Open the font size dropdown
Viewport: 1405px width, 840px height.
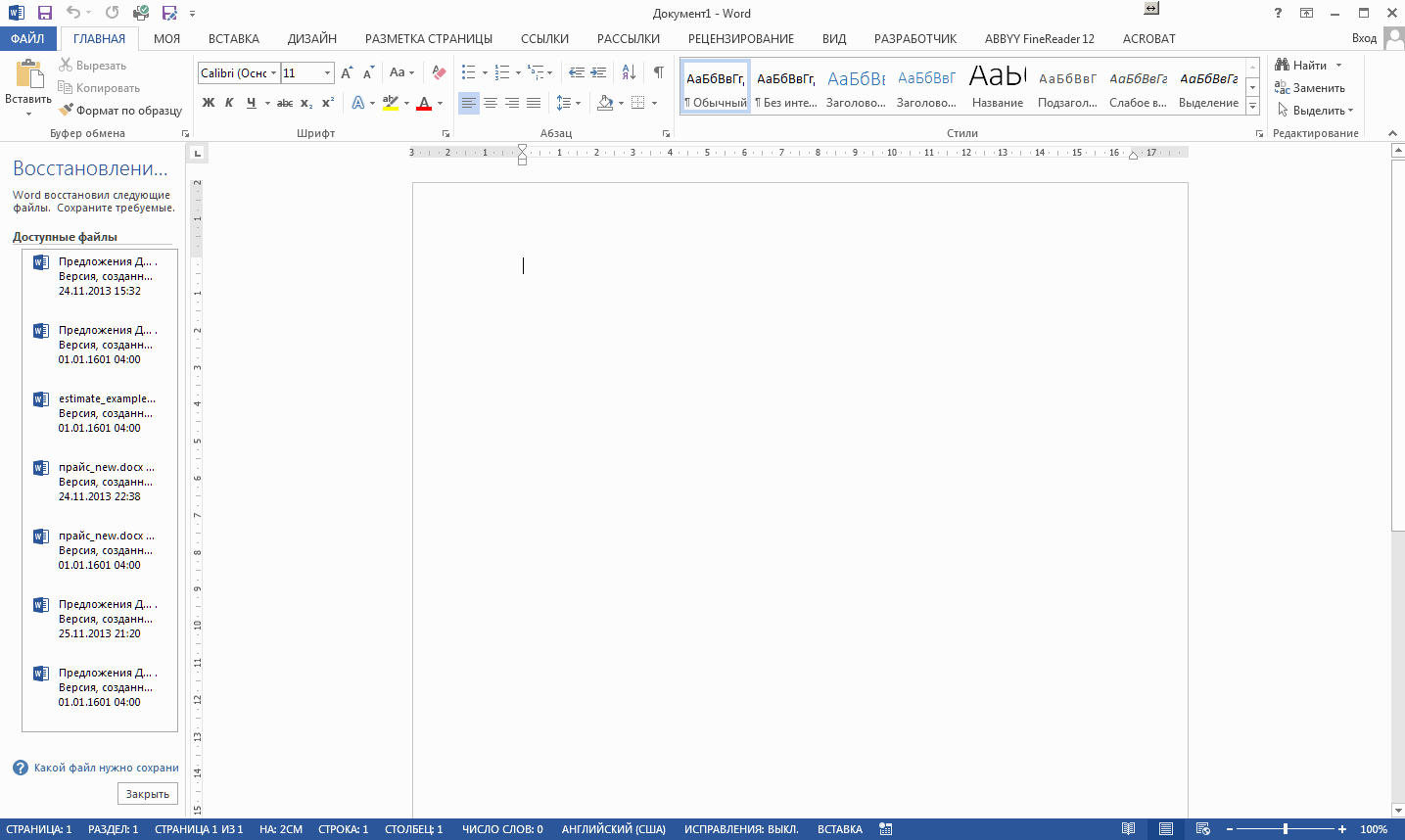328,73
